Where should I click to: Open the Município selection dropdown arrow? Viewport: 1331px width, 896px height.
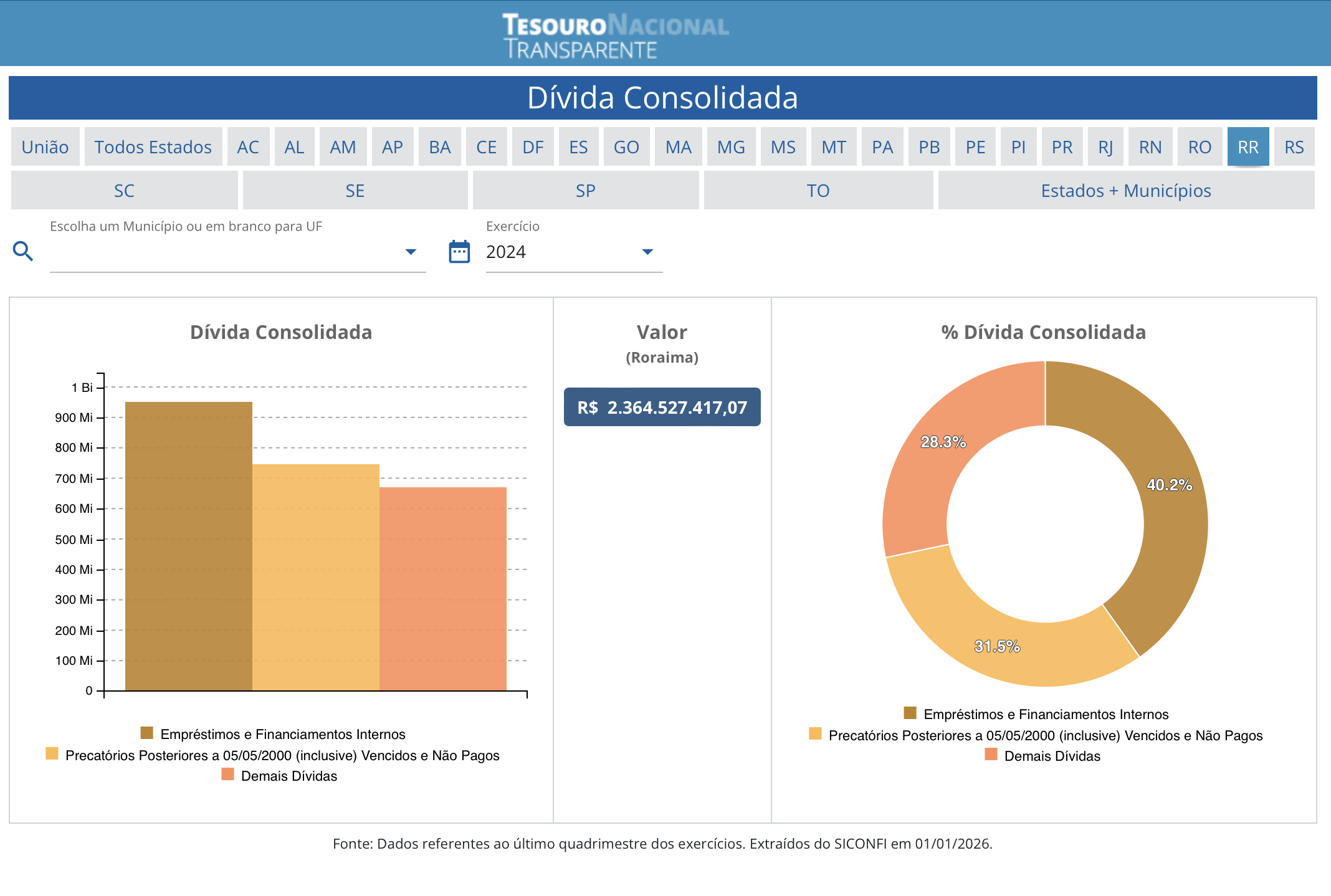(411, 252)
